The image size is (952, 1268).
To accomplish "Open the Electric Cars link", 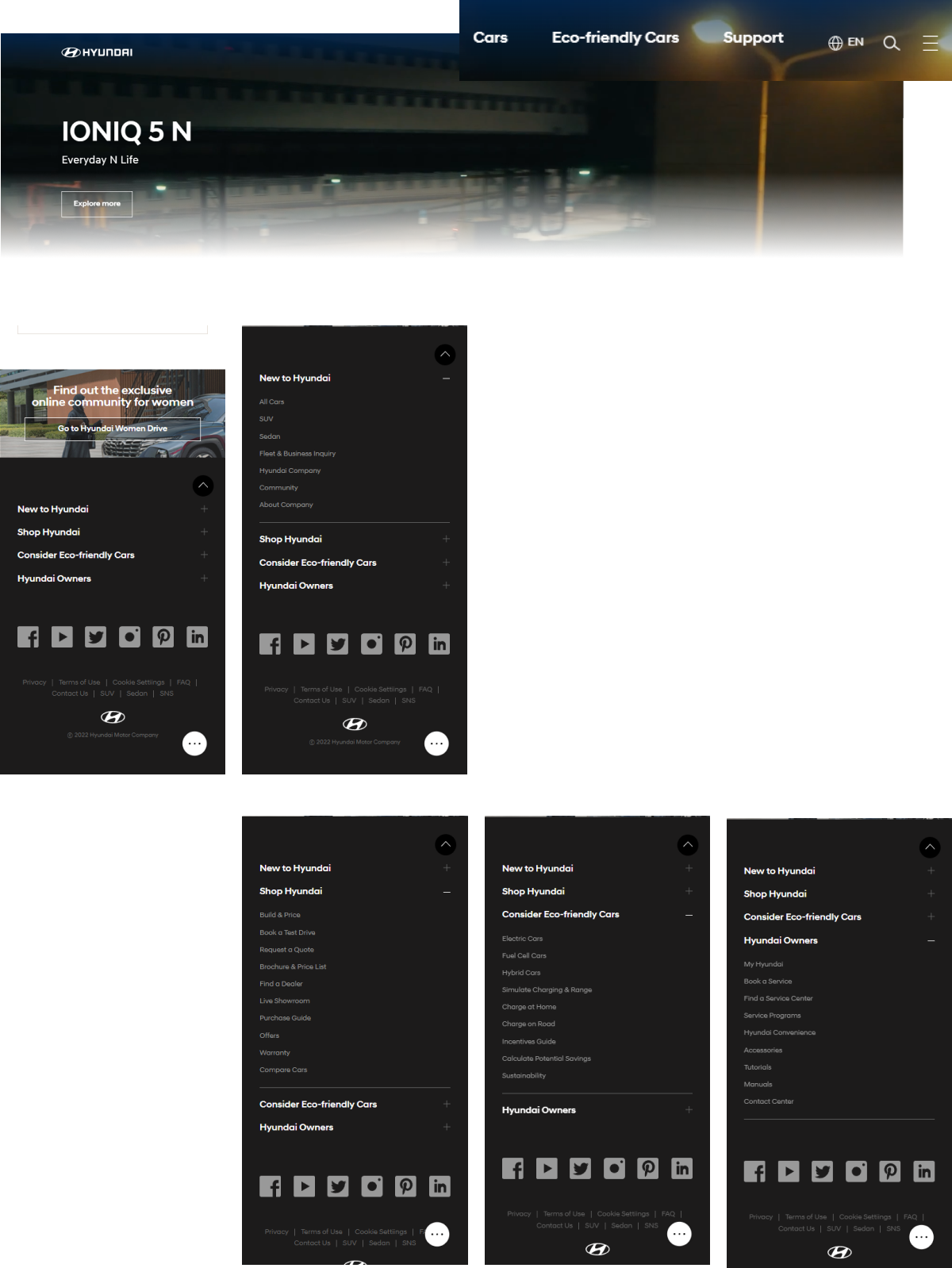I will tap(523, 939).
